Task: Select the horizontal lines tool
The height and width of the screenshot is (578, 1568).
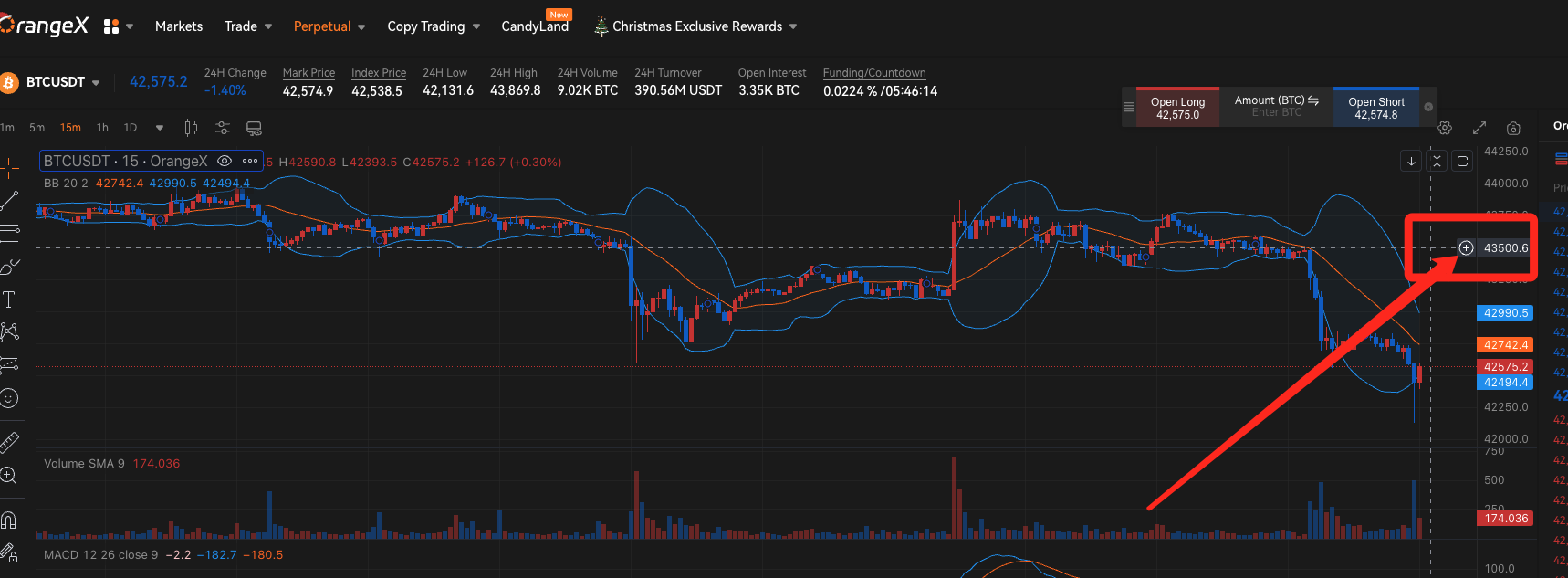Action: click(x=9, y=233)
